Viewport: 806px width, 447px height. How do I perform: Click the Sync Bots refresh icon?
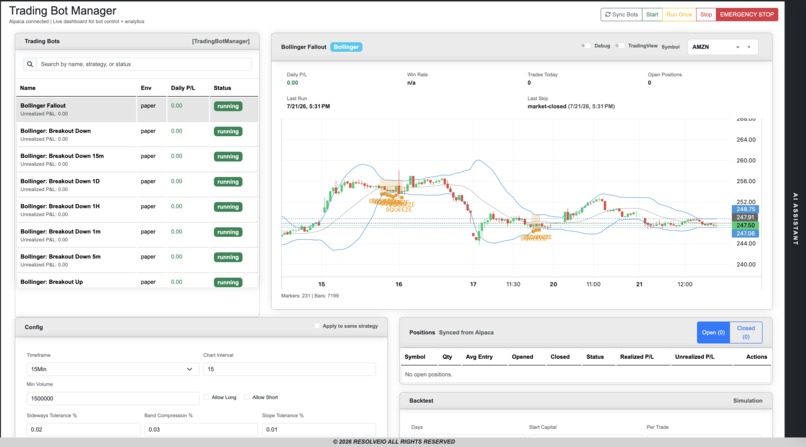coord(608,14)
